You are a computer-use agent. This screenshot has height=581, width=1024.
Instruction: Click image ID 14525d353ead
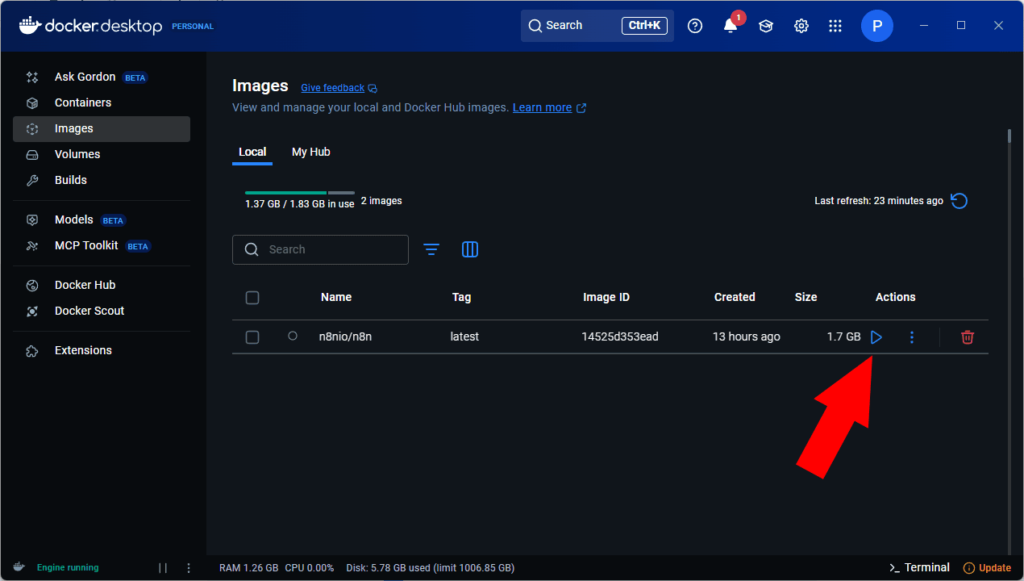[x=620, y=337]
